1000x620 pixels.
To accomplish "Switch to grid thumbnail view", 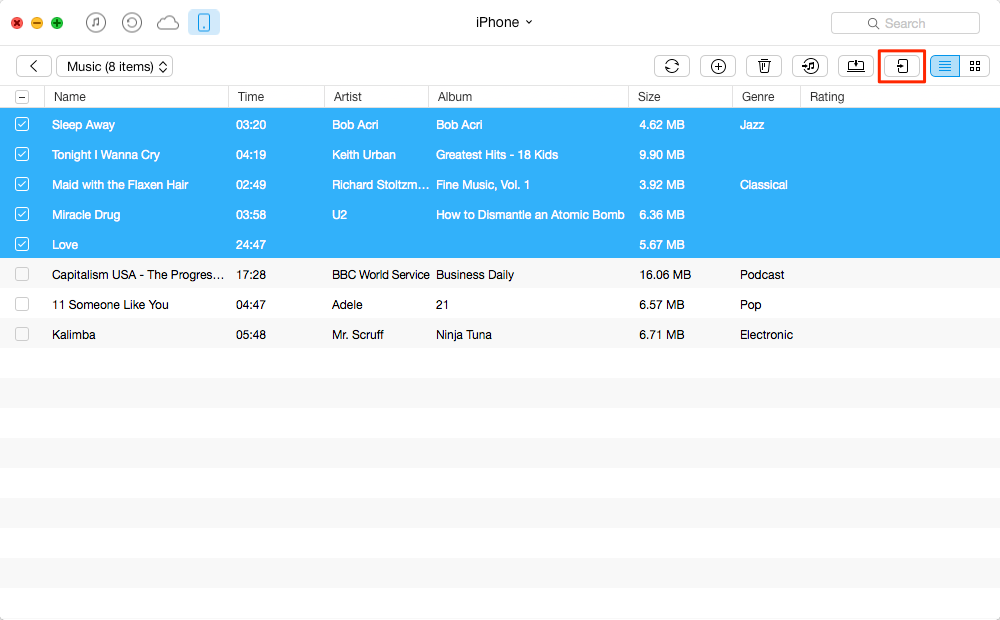I will [x=974, y=66].
